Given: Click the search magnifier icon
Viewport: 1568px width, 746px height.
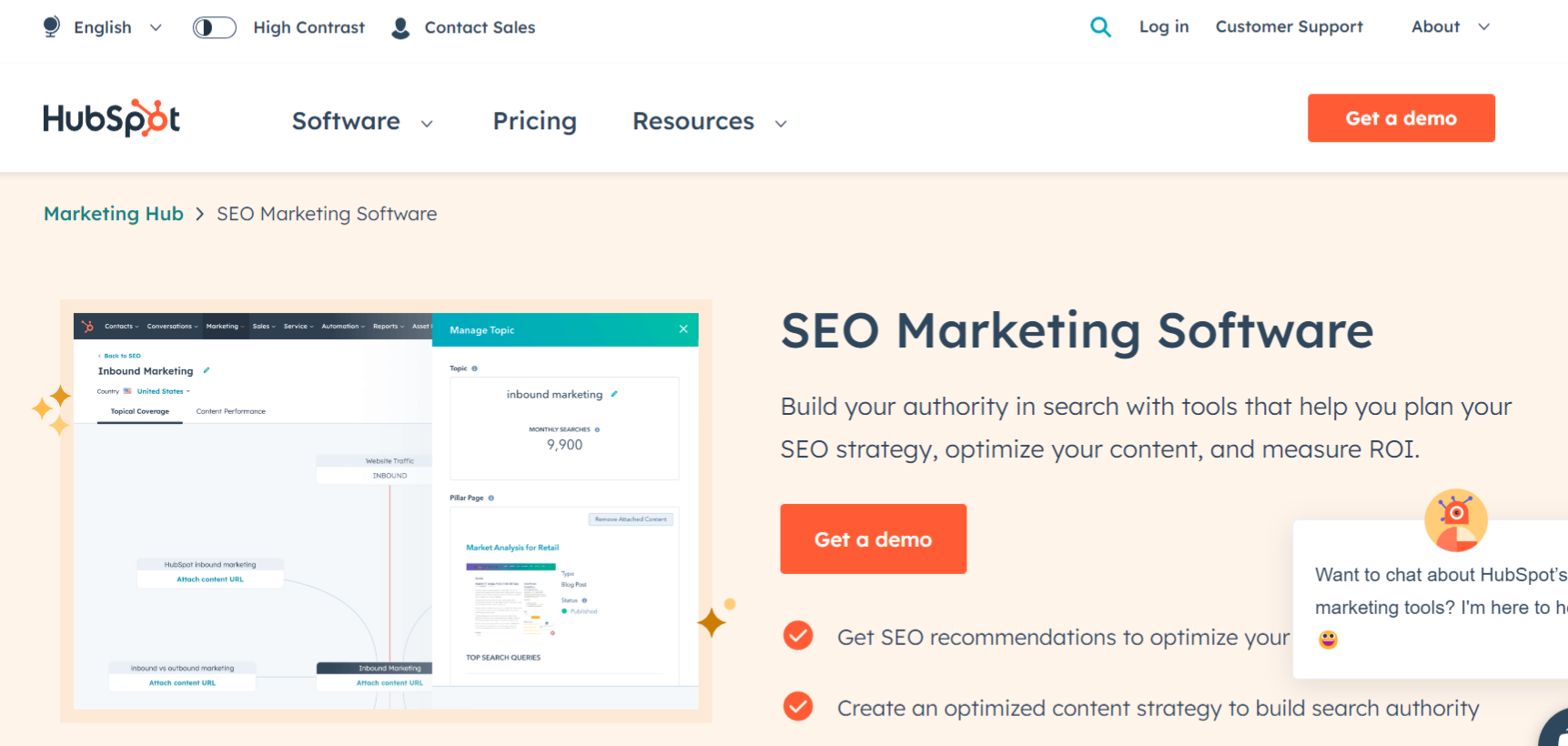Looking at the screenshot, I should coord(1100,27).
